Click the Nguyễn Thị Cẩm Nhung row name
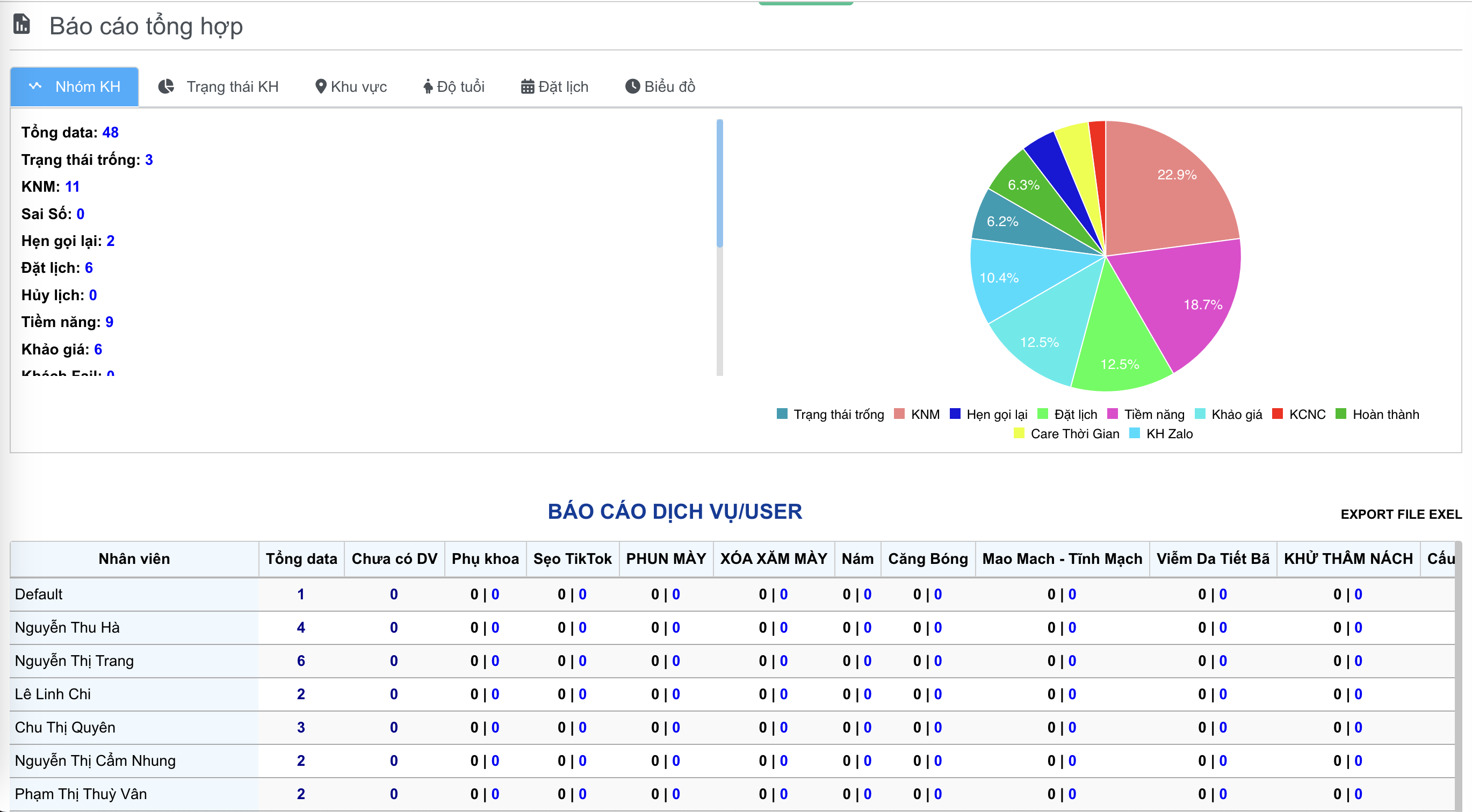The width and height of the screenshot is (1472, 812). (96, 760)
